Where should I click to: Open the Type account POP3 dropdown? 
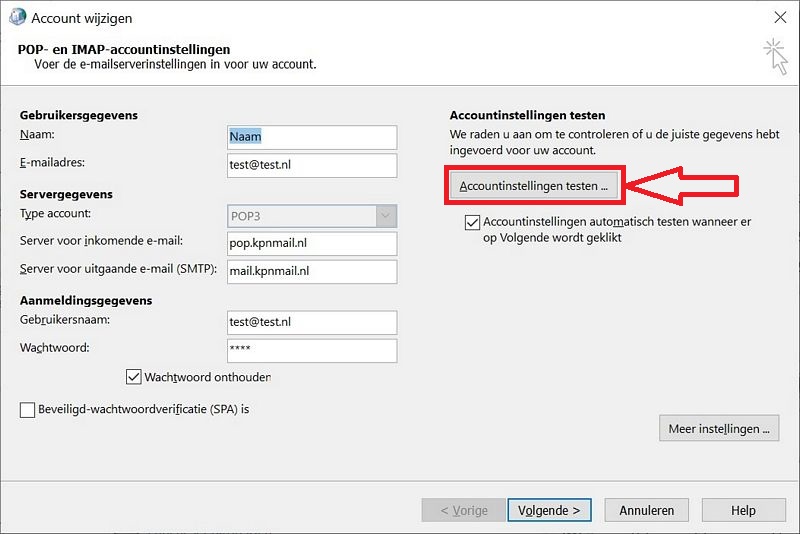[x=312, y=216]
